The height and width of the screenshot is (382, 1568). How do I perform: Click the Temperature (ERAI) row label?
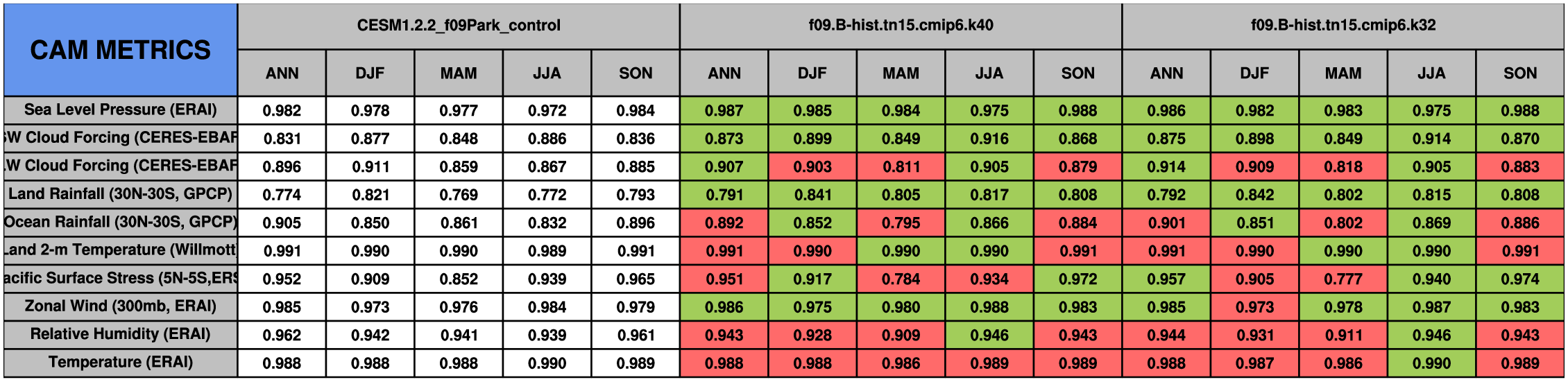[x=120, y=363]
